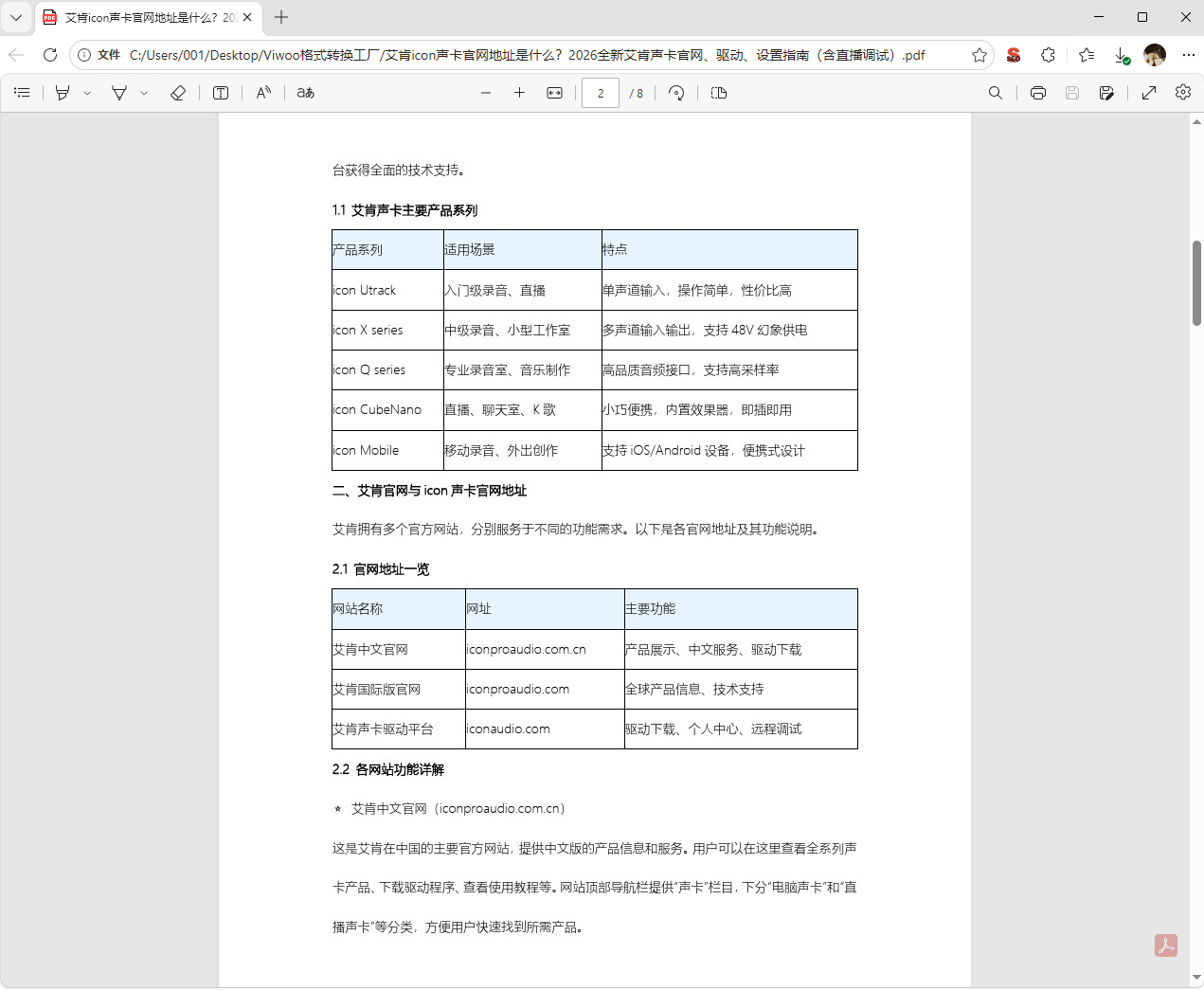Print the PDF document
The width and height of the screenshot is (1204, 990).
pyautogui.click(x=1038, y=93)
